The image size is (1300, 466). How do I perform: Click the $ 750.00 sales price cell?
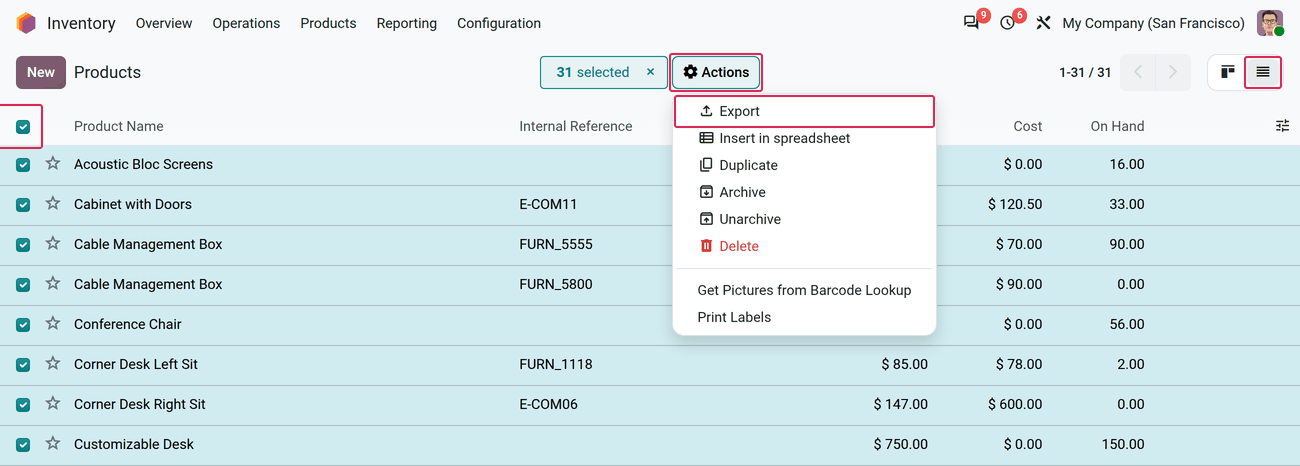(x=900, y=444)
